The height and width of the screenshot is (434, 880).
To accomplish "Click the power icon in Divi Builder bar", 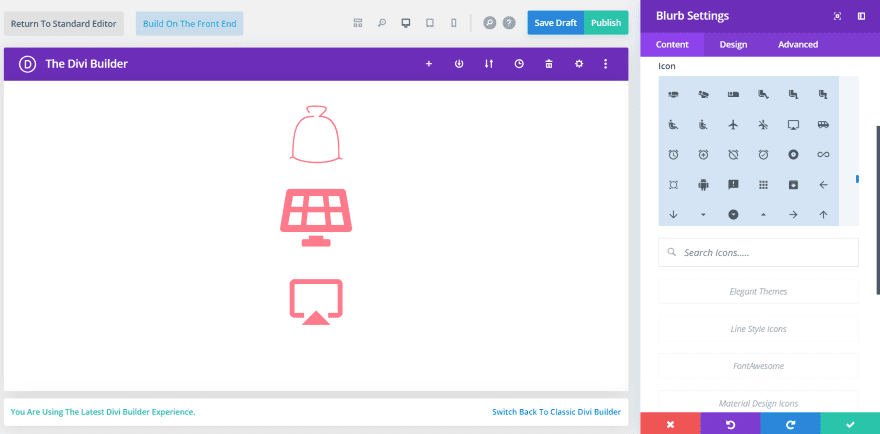I will tap(459, 64).
